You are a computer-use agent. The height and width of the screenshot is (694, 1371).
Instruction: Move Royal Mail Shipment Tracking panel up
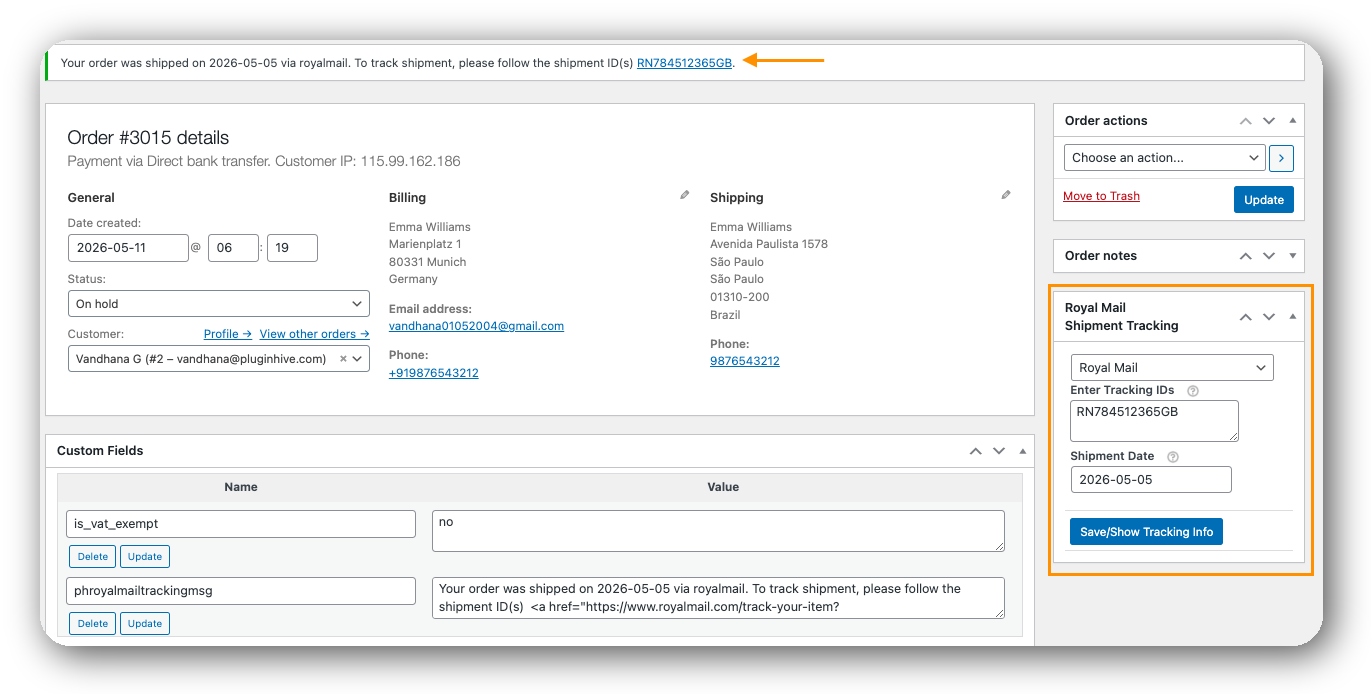click(1245, 317)
